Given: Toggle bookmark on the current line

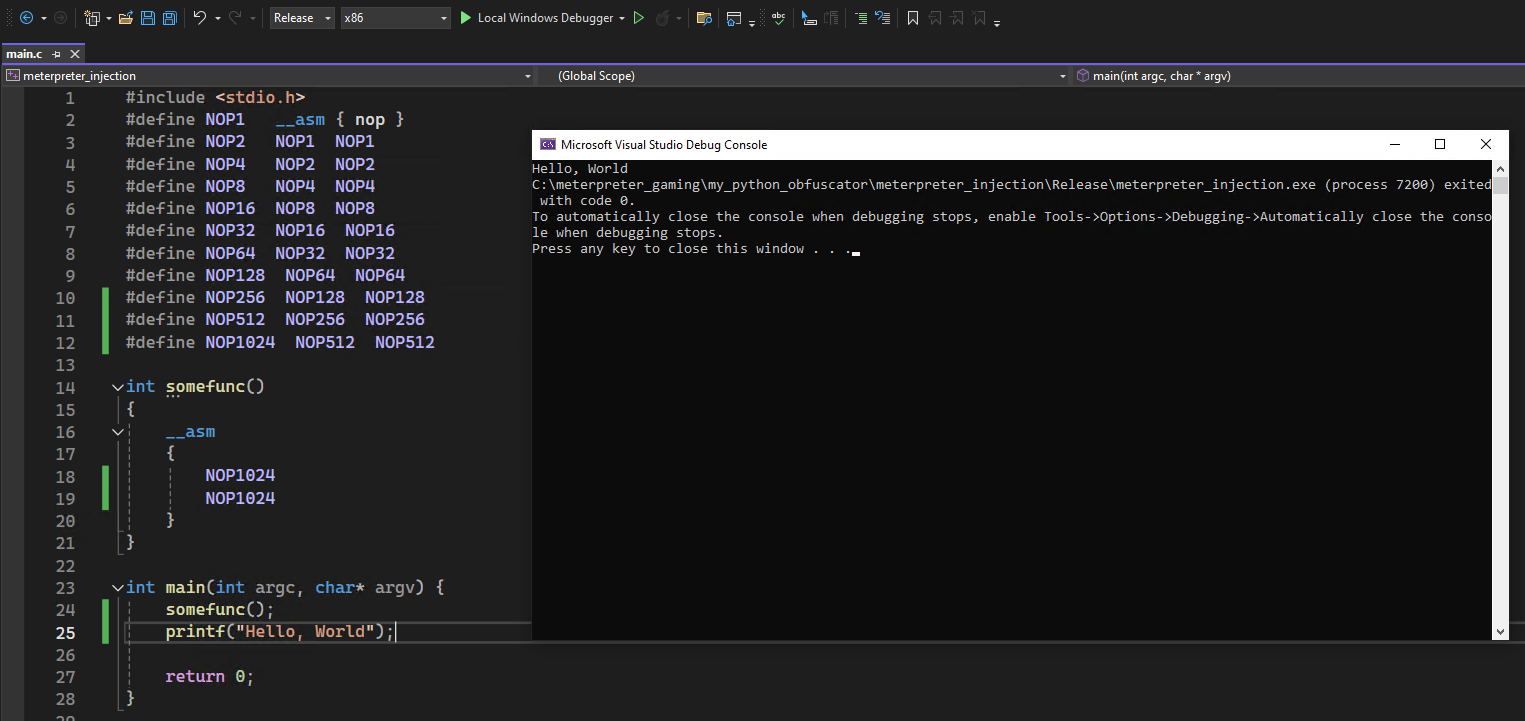Looking at the screenshot, I should click(913, 18).
